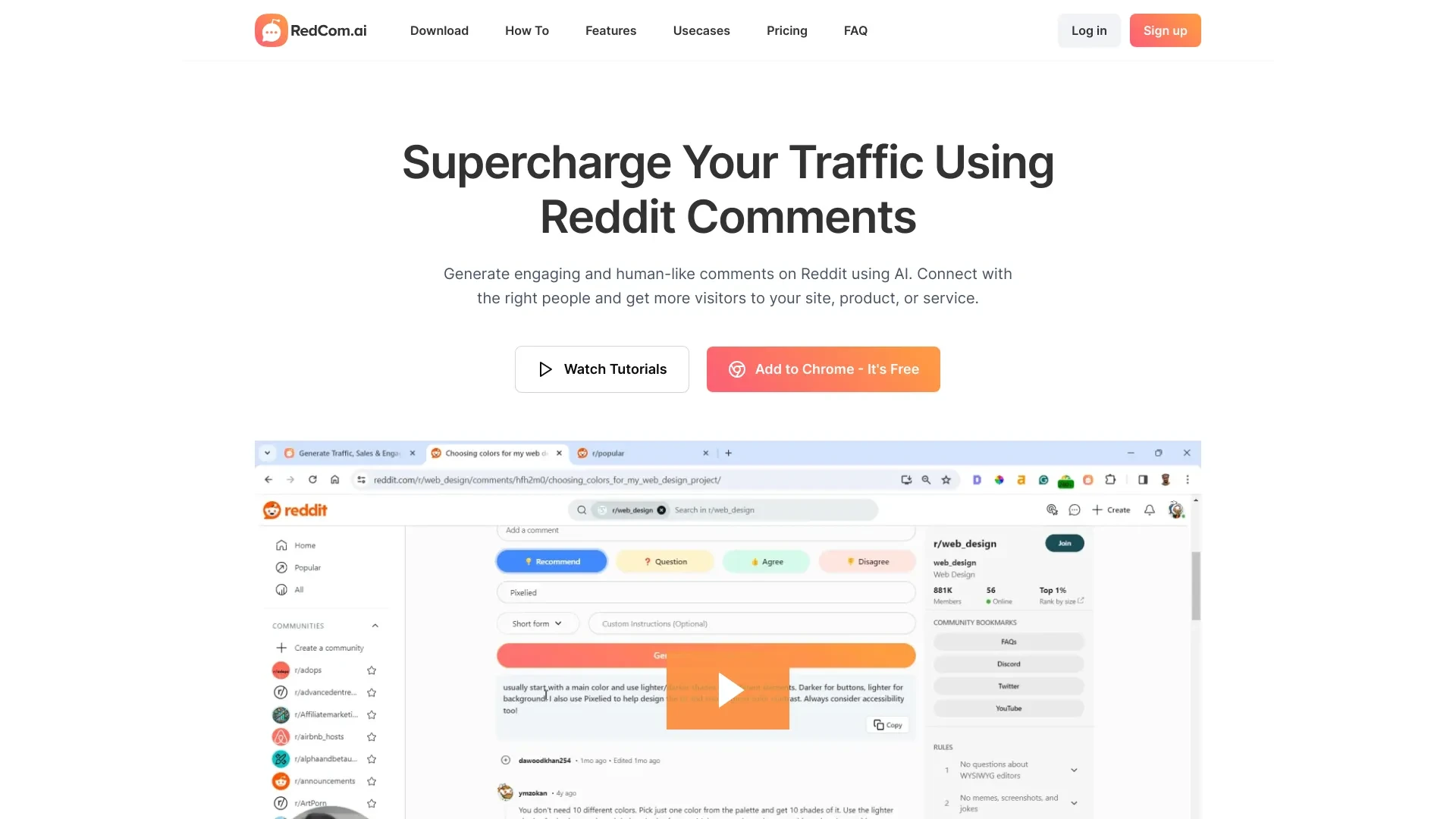Viewport: 1456px width, 819px height.
Task: Click the Log in link
Action: (1089, 30)
